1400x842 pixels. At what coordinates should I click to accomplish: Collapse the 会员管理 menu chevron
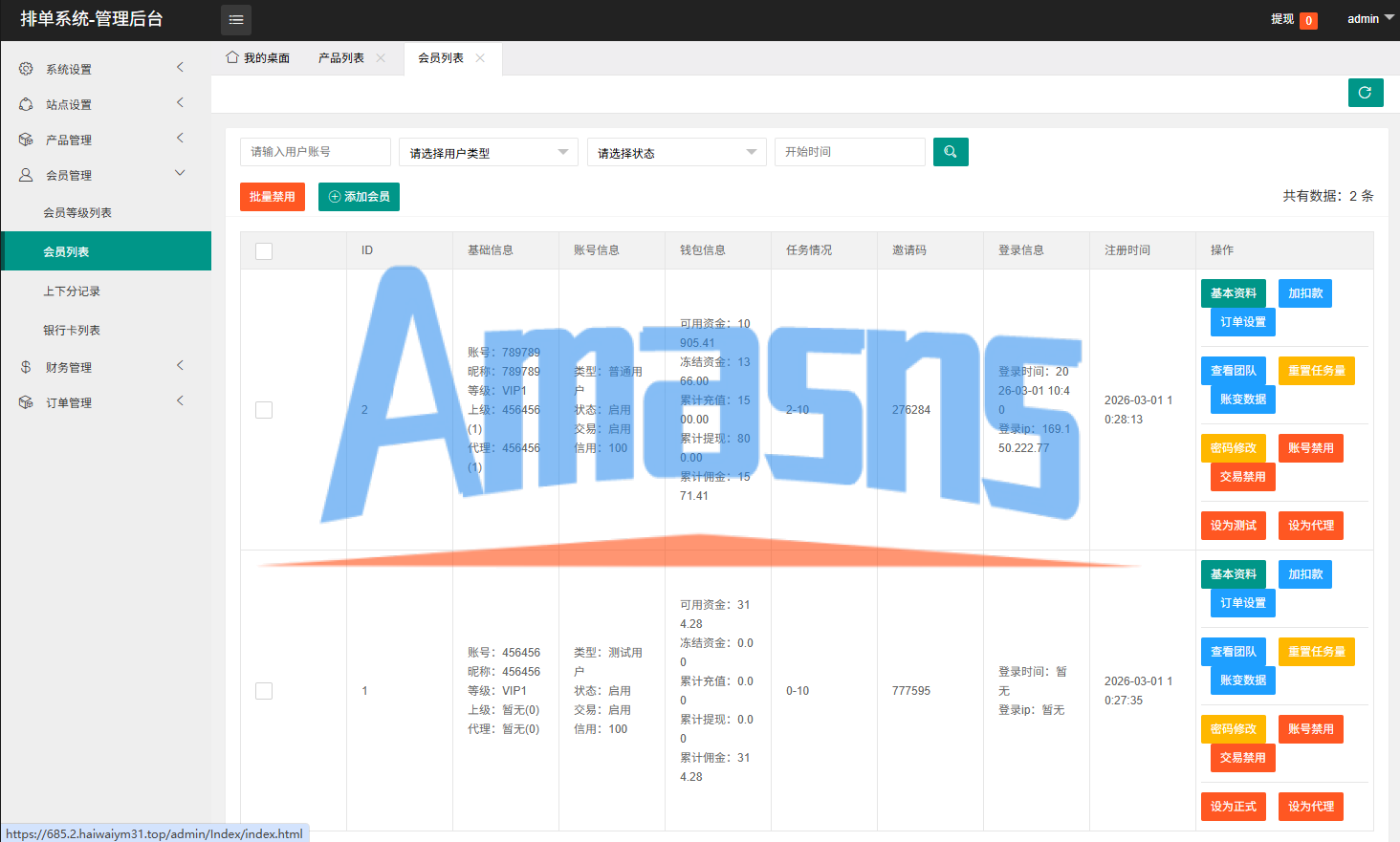click(180, 173)
